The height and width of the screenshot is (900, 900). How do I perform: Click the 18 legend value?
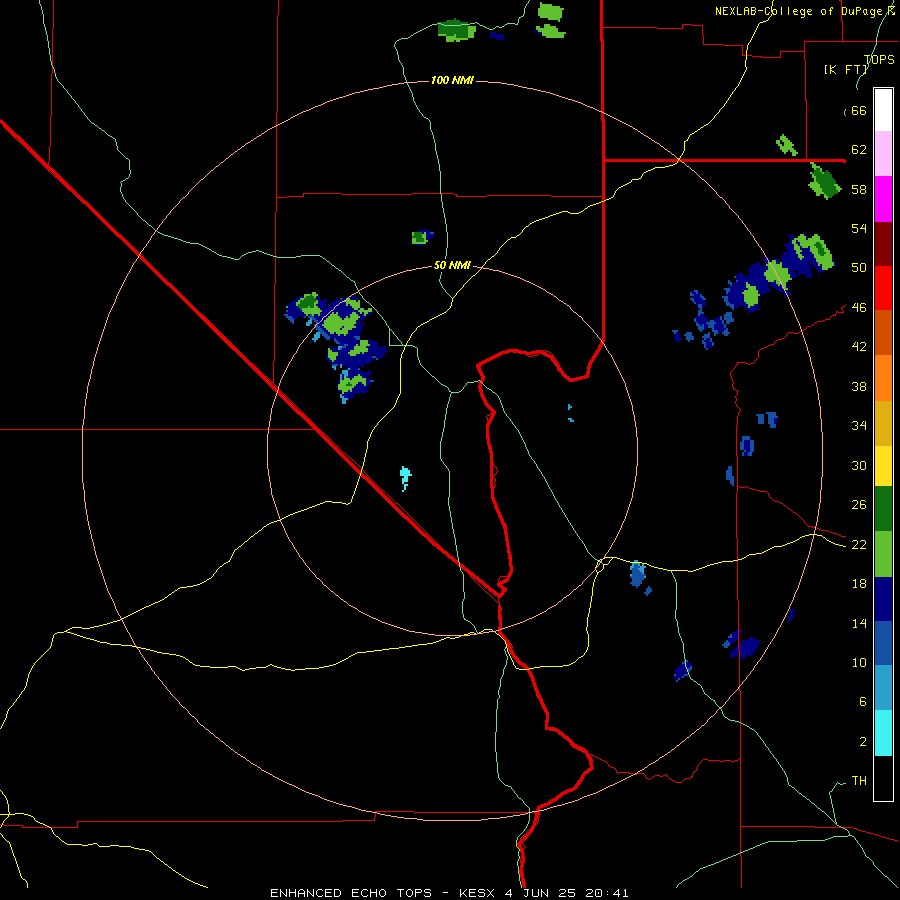(x=859, y=583)
